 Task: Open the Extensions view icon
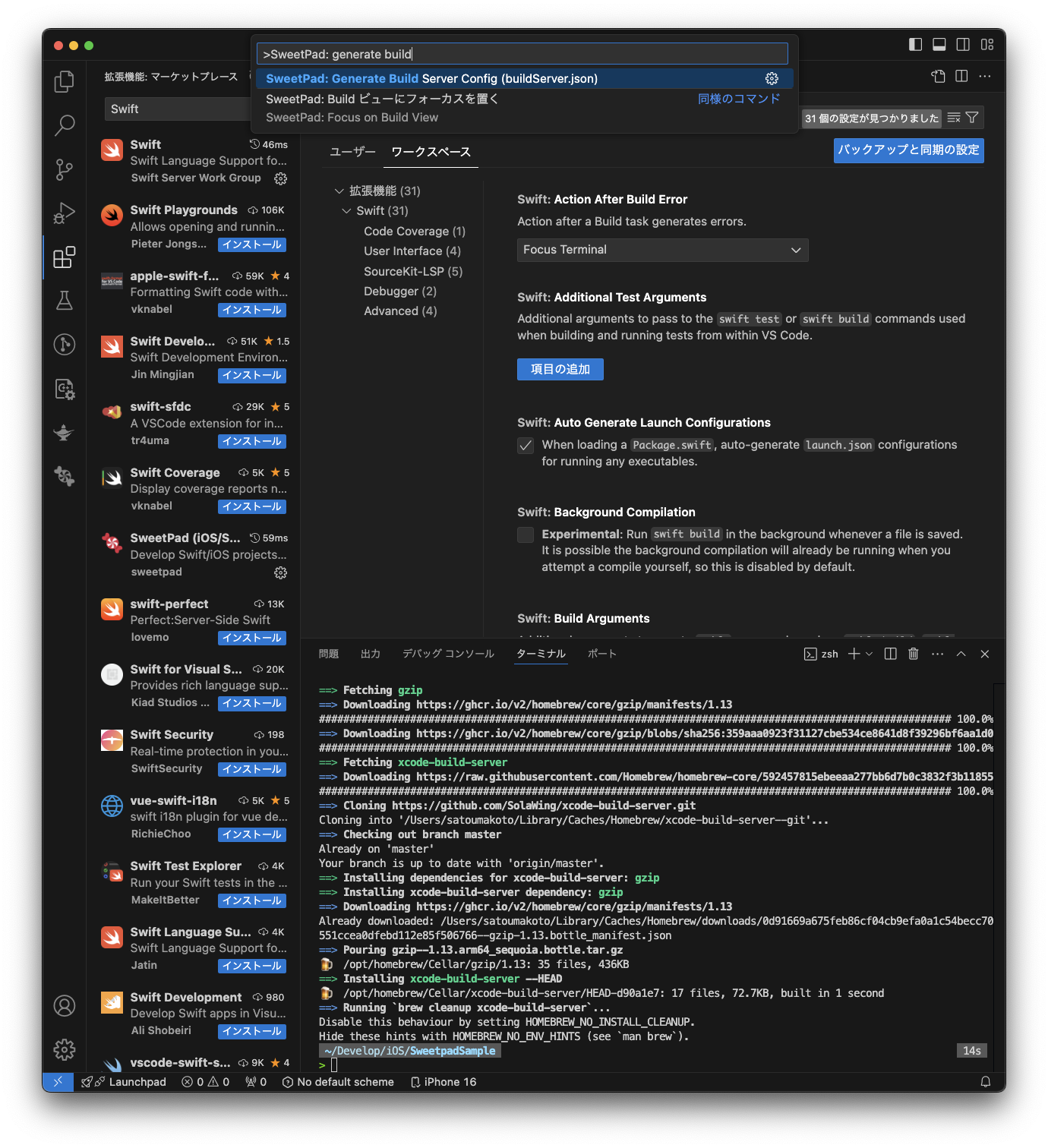65,257
